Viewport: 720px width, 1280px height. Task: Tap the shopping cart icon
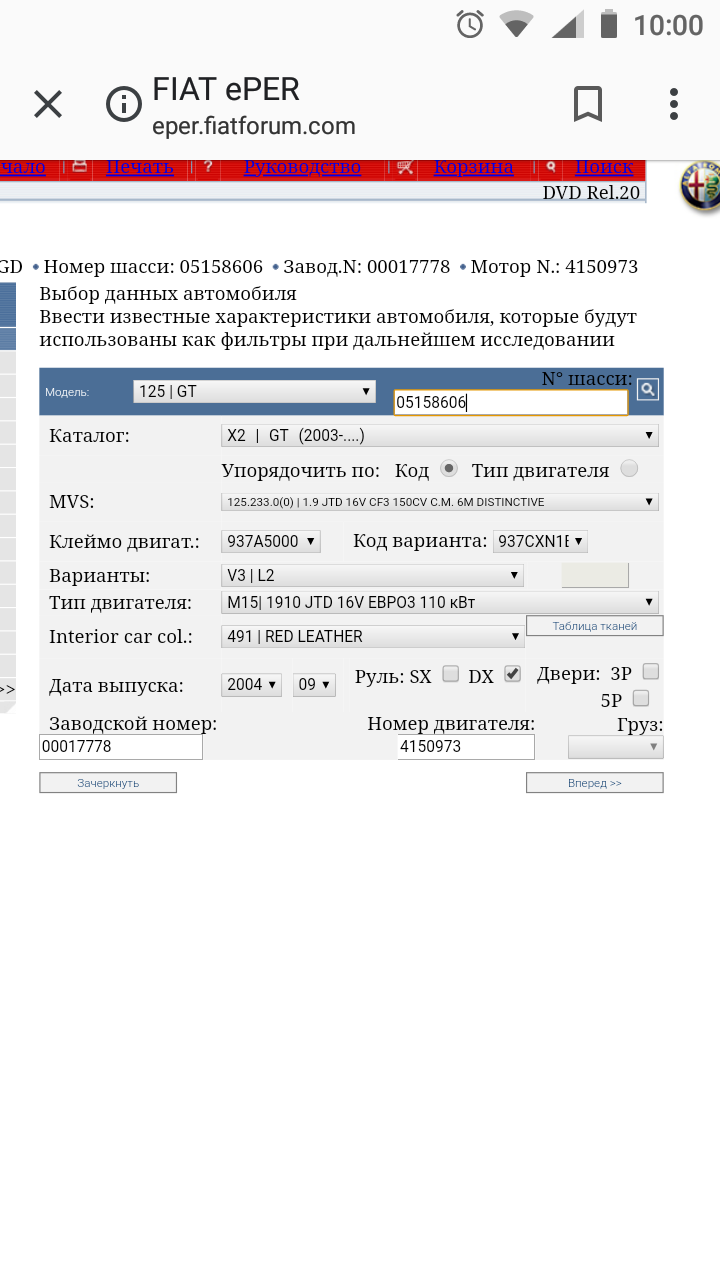point(405,167)
